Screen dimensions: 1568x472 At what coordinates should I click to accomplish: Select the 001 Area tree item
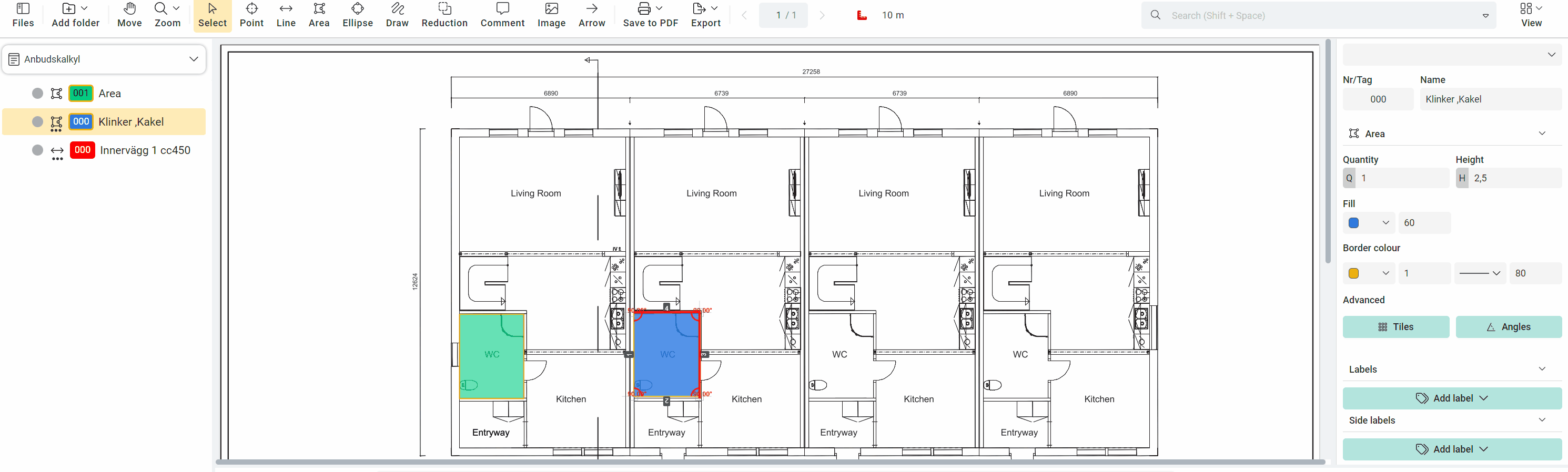point(104,93)
